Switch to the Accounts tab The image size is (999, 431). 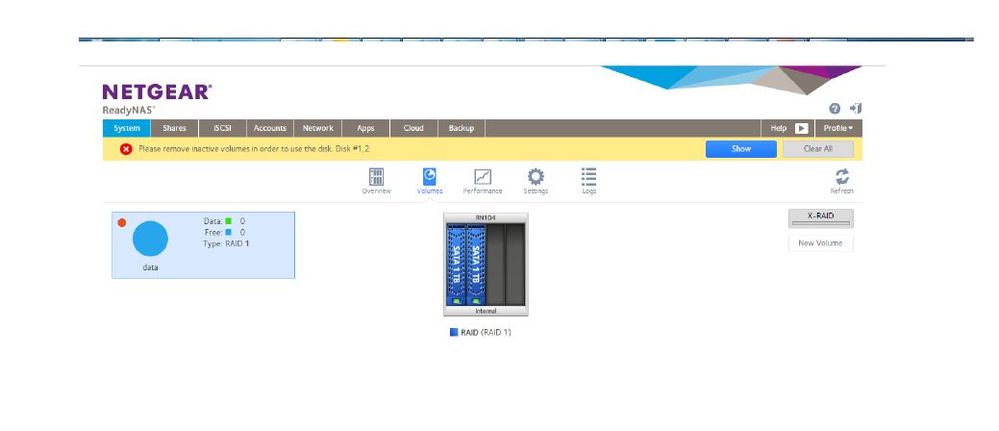[x=270, y=128]
